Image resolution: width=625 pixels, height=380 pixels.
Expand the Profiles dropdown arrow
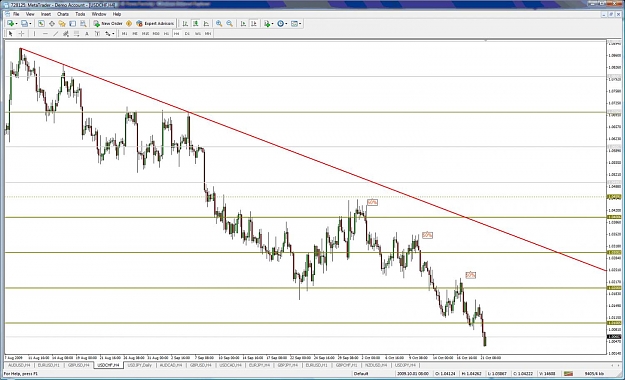(30, 24)
